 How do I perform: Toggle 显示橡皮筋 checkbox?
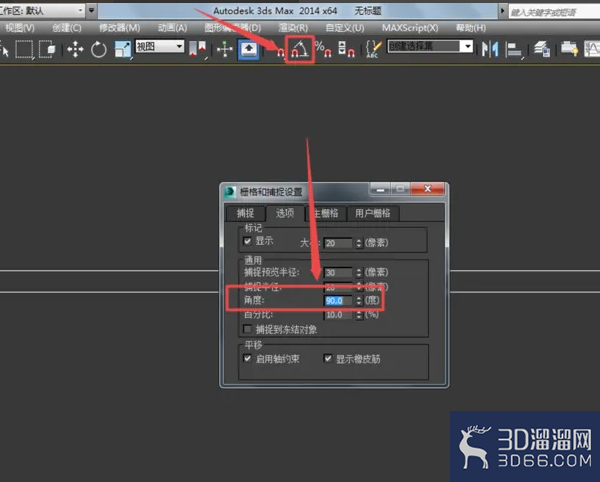coord(328,358)
